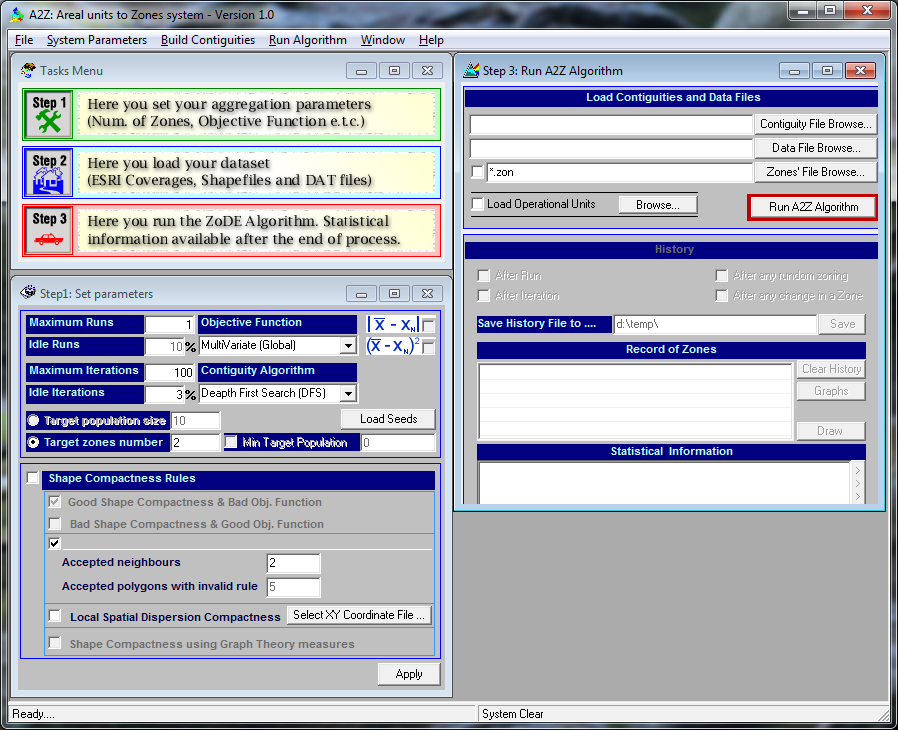Click the Contiguity File Browse button
898x730 pixels.
(x=815, y=124)
